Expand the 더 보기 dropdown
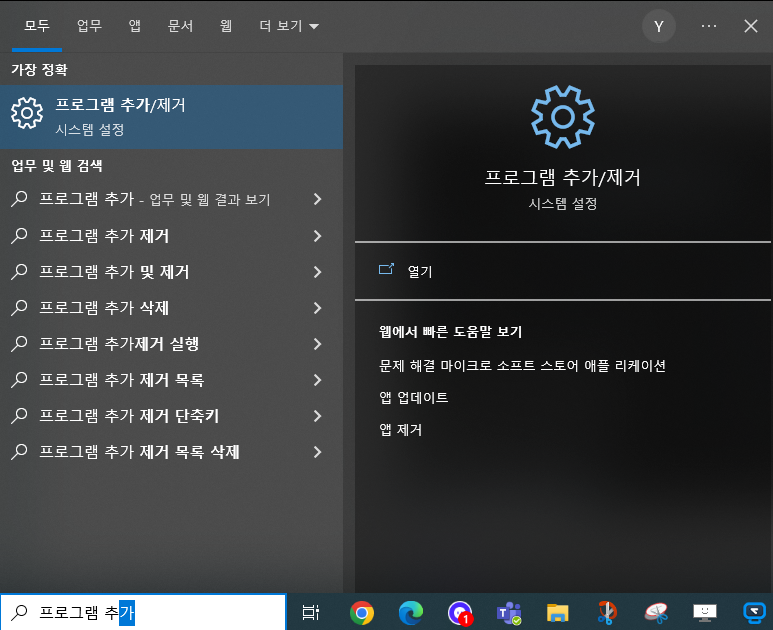 click(289, 26)
